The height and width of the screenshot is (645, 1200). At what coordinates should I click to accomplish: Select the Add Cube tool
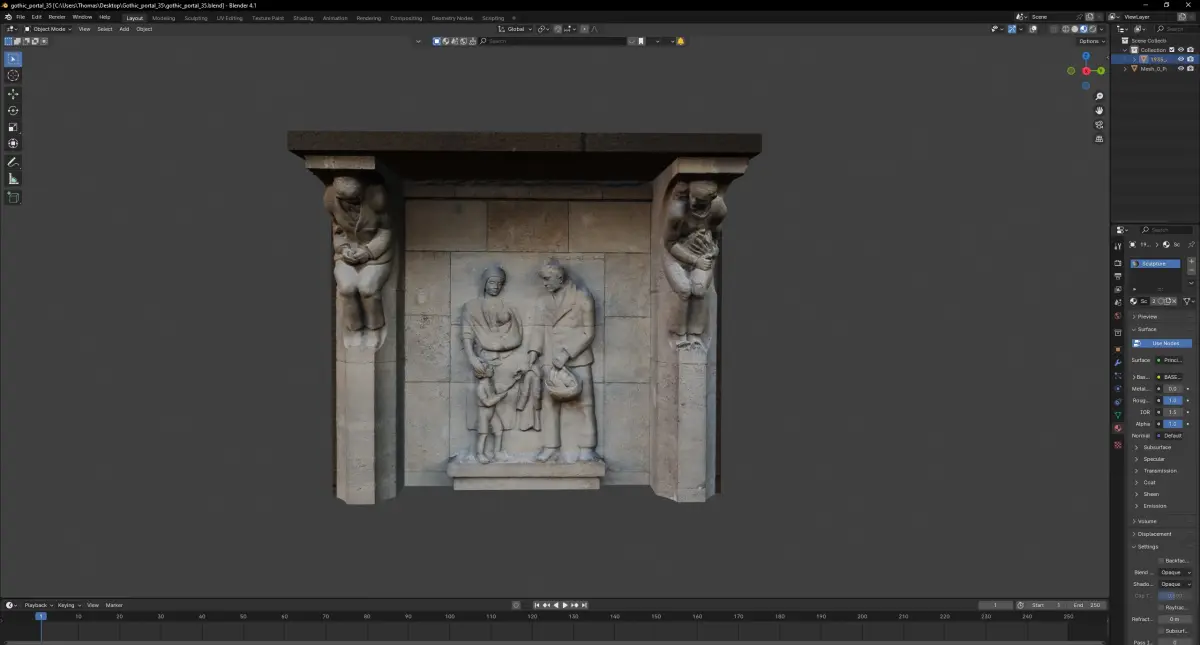(13, 197)
